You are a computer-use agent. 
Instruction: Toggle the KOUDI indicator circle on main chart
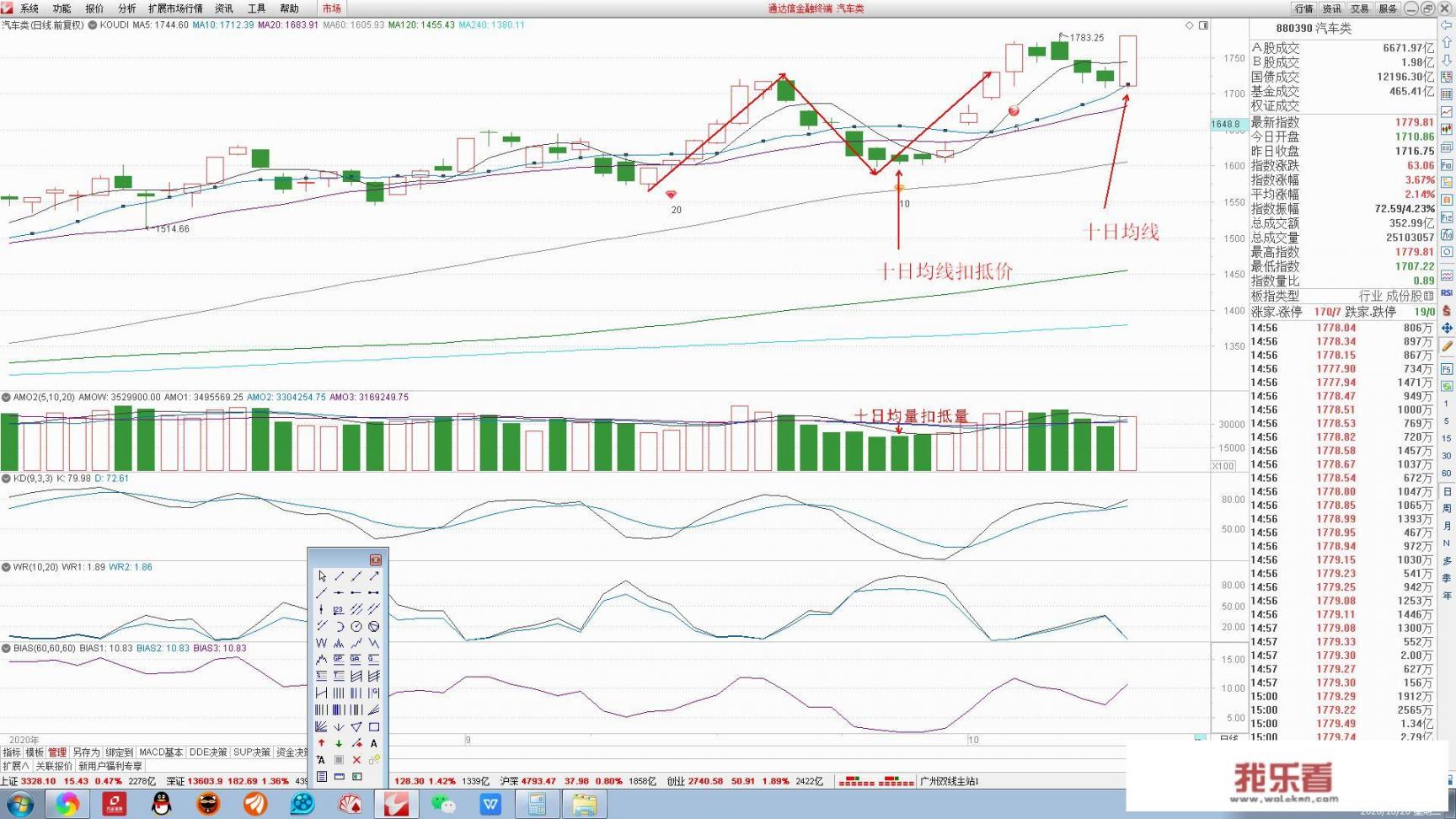(x=93, y=25)
